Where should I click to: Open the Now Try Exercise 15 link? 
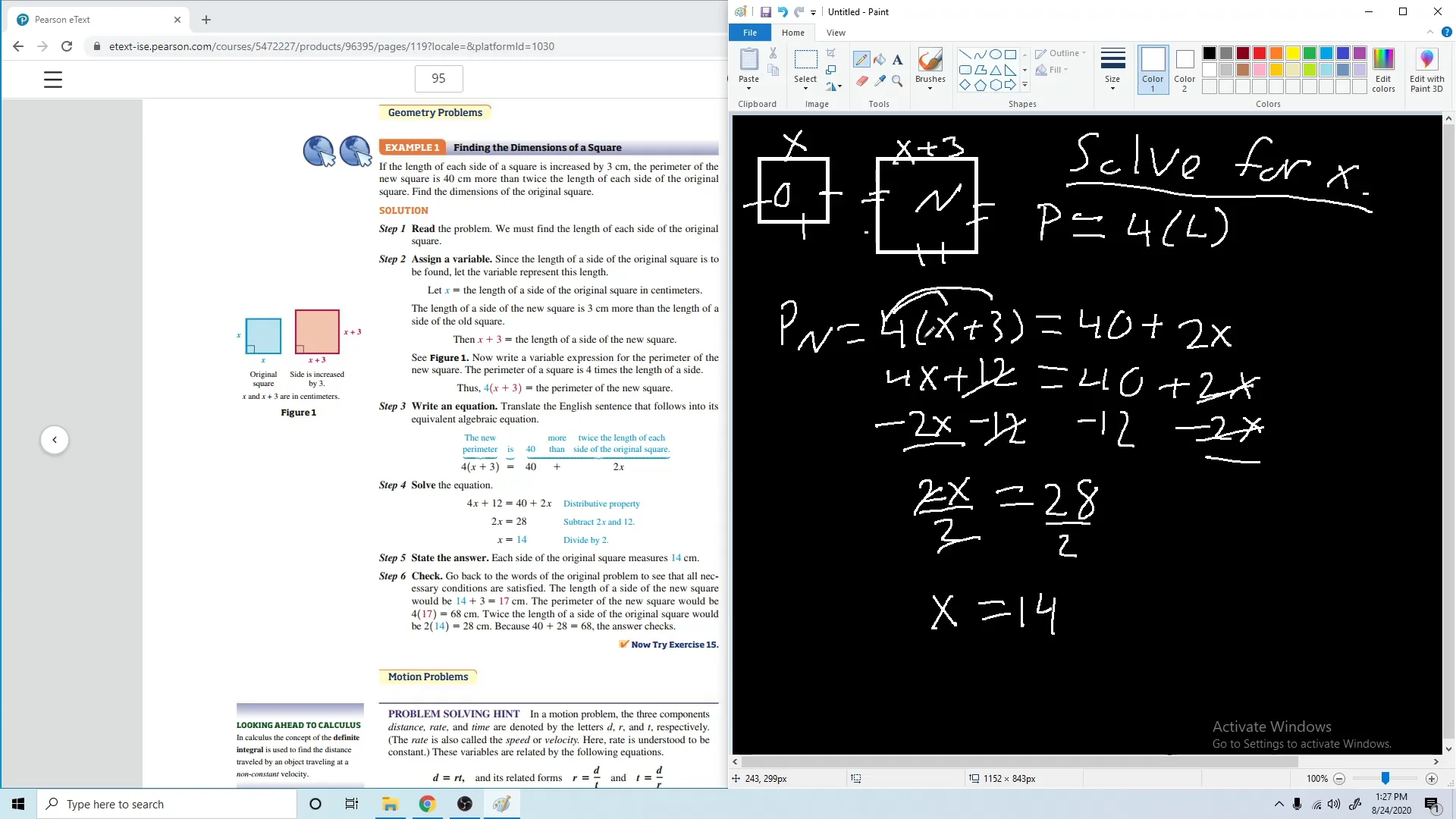click(674, 645)
